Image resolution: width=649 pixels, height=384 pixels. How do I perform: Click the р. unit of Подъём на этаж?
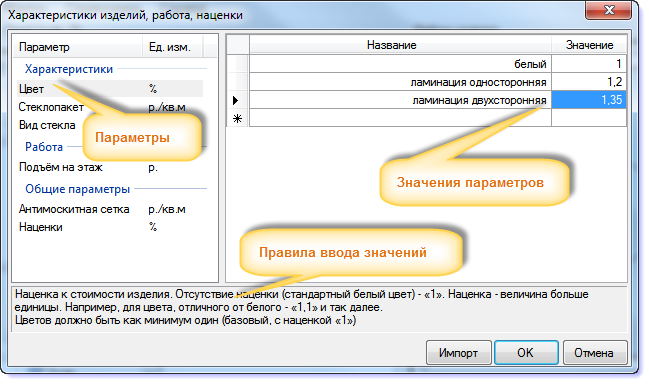pyautogui.click(x=153, y=168)
